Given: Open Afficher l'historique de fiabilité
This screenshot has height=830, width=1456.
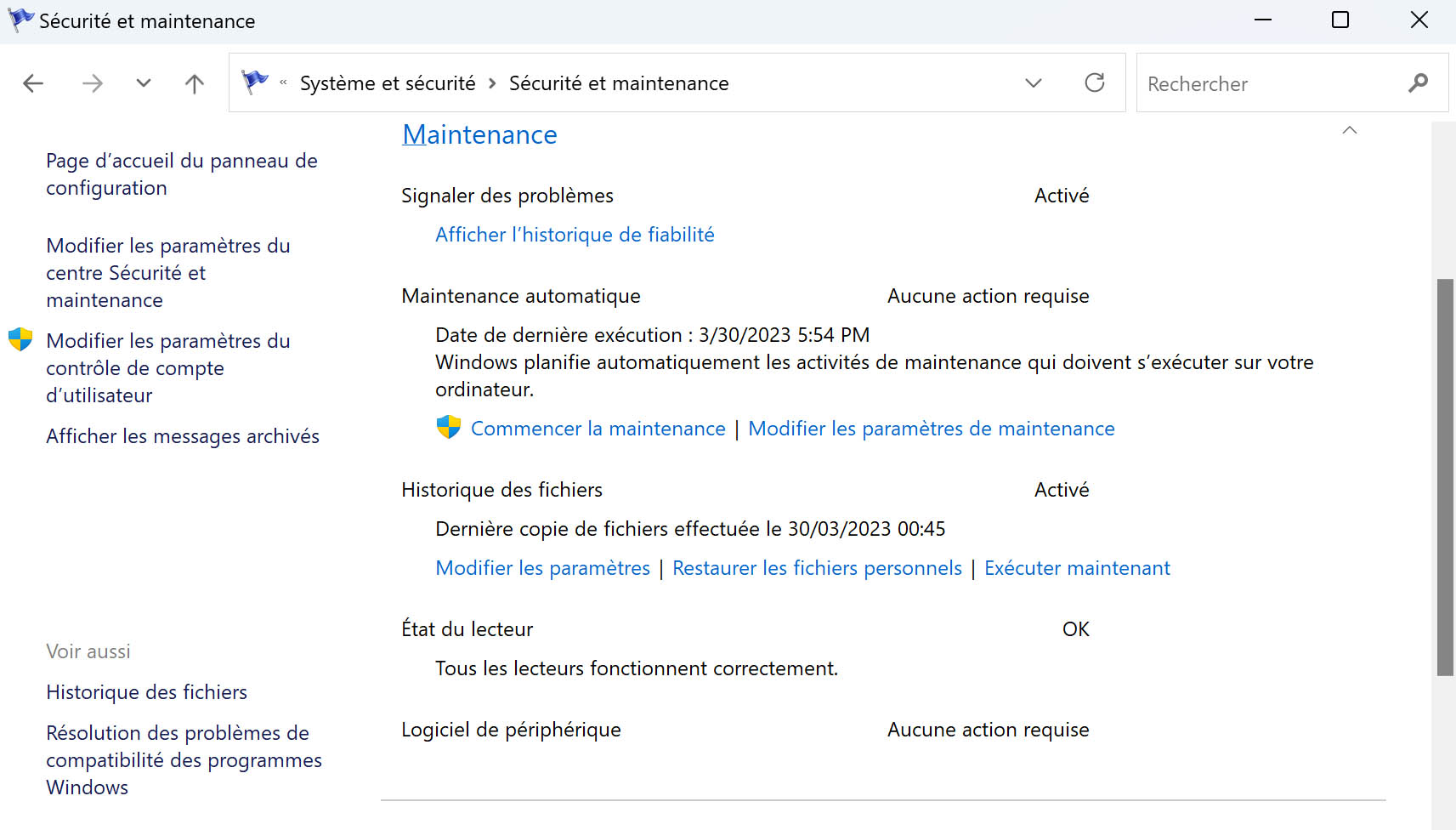Looking at the screenshot, I should [x=575, y=235].
